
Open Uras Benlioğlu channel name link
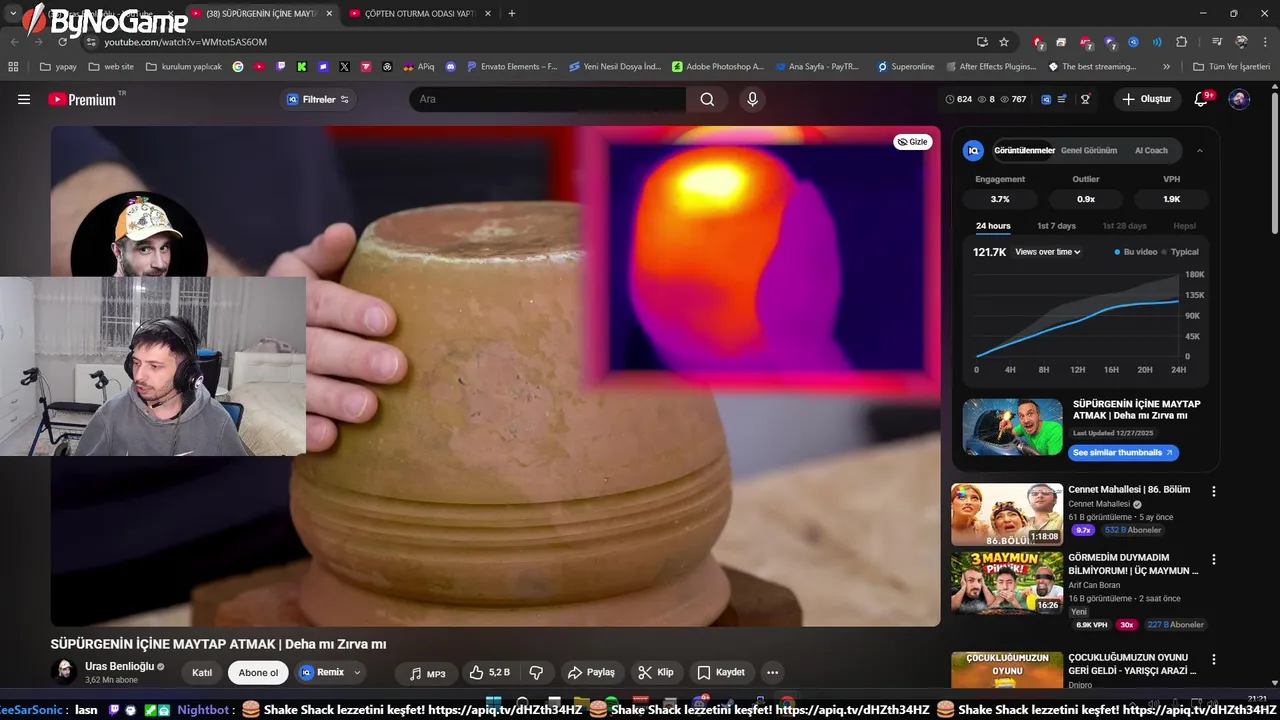(119, 667)
